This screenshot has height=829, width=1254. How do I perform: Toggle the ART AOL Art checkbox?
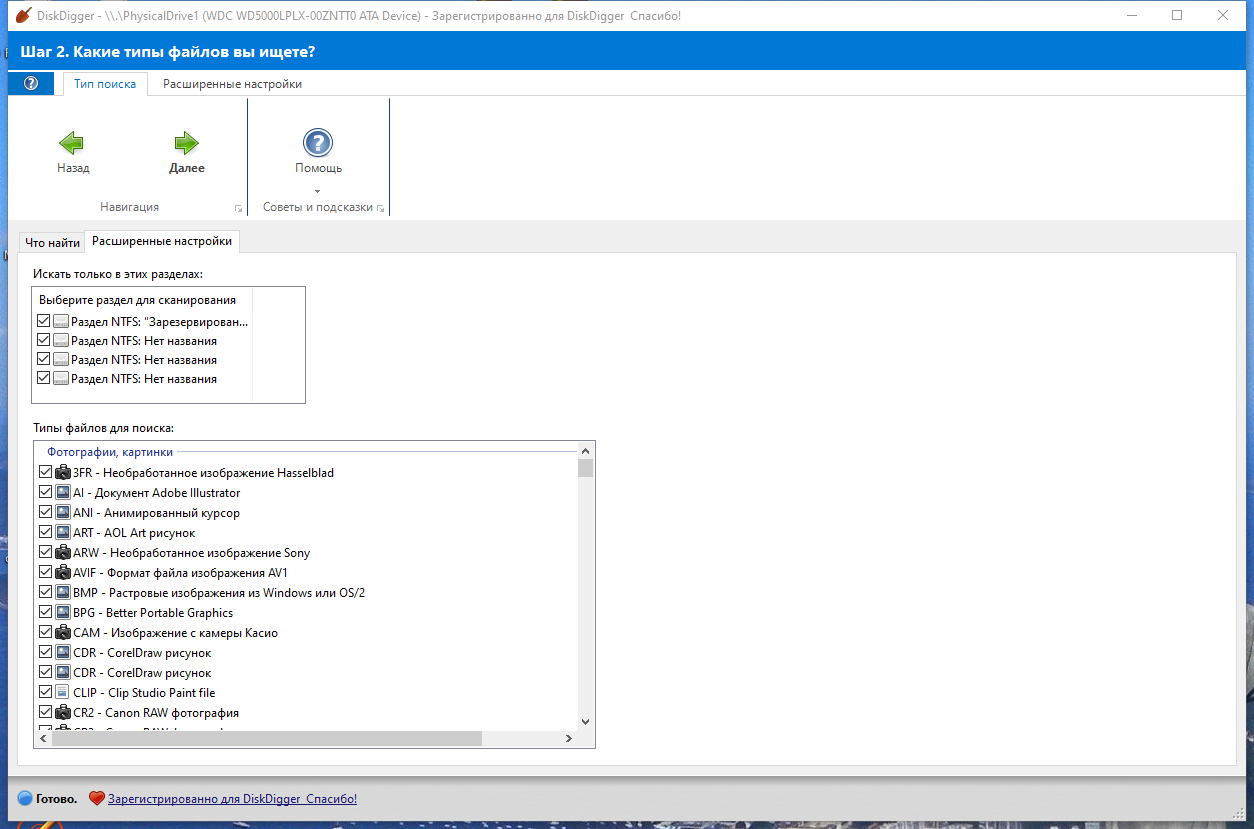[x=45, y=532]
